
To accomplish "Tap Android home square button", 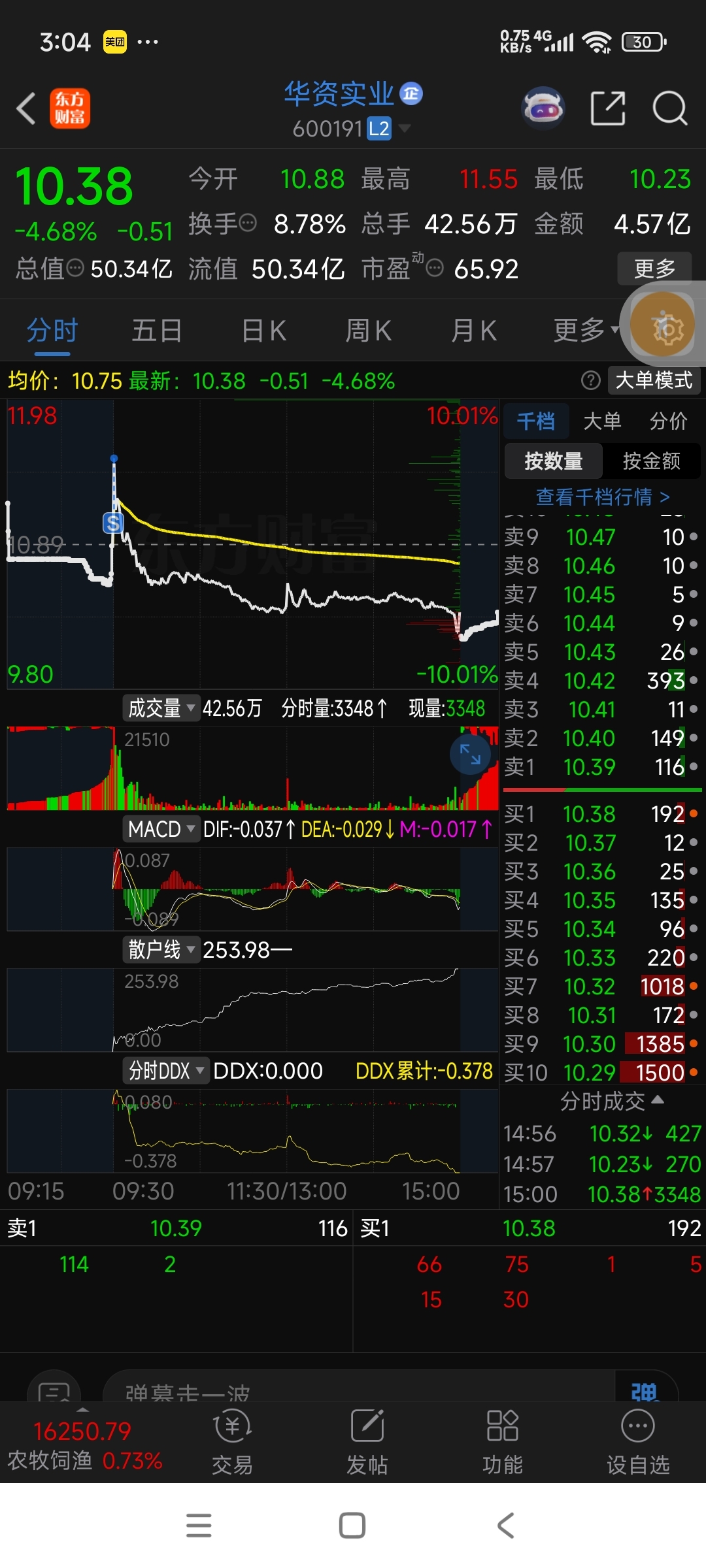I will (x=352, y=1526).
